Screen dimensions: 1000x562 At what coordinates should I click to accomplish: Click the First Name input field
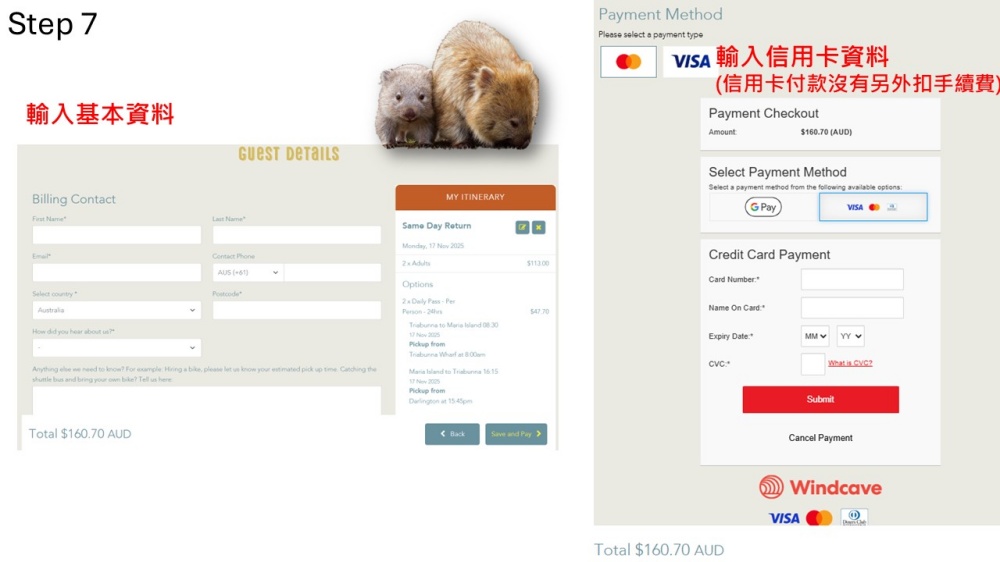(117, 235)
